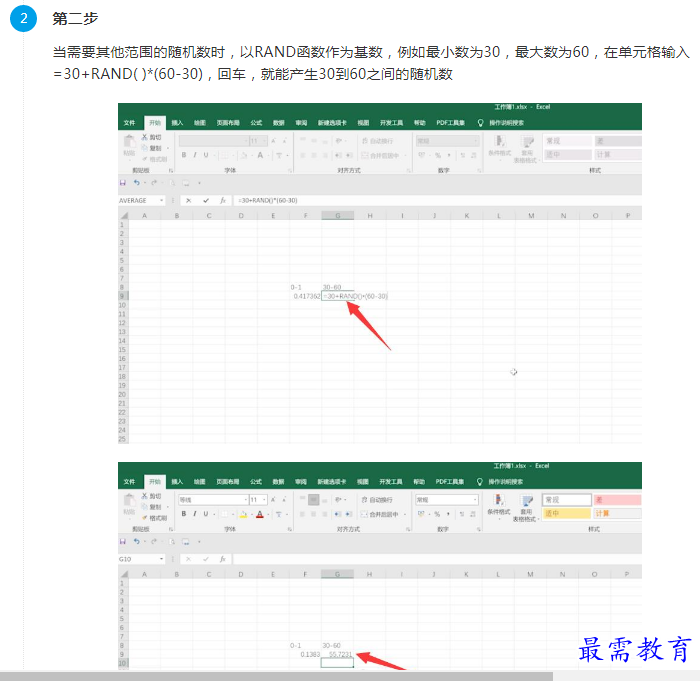The height and width of the screenshot is (681, 700).
Task: Click the confirm checkmark beside formula bar in first screenshot
Action: (x=206, y=201)
